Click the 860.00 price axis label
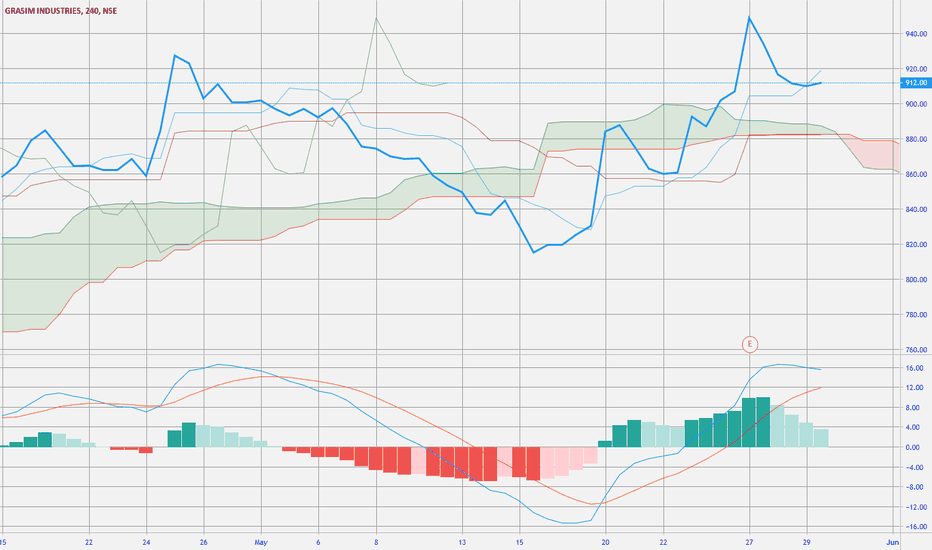This screenshot has width=932, height=550. tap(916, 174)
